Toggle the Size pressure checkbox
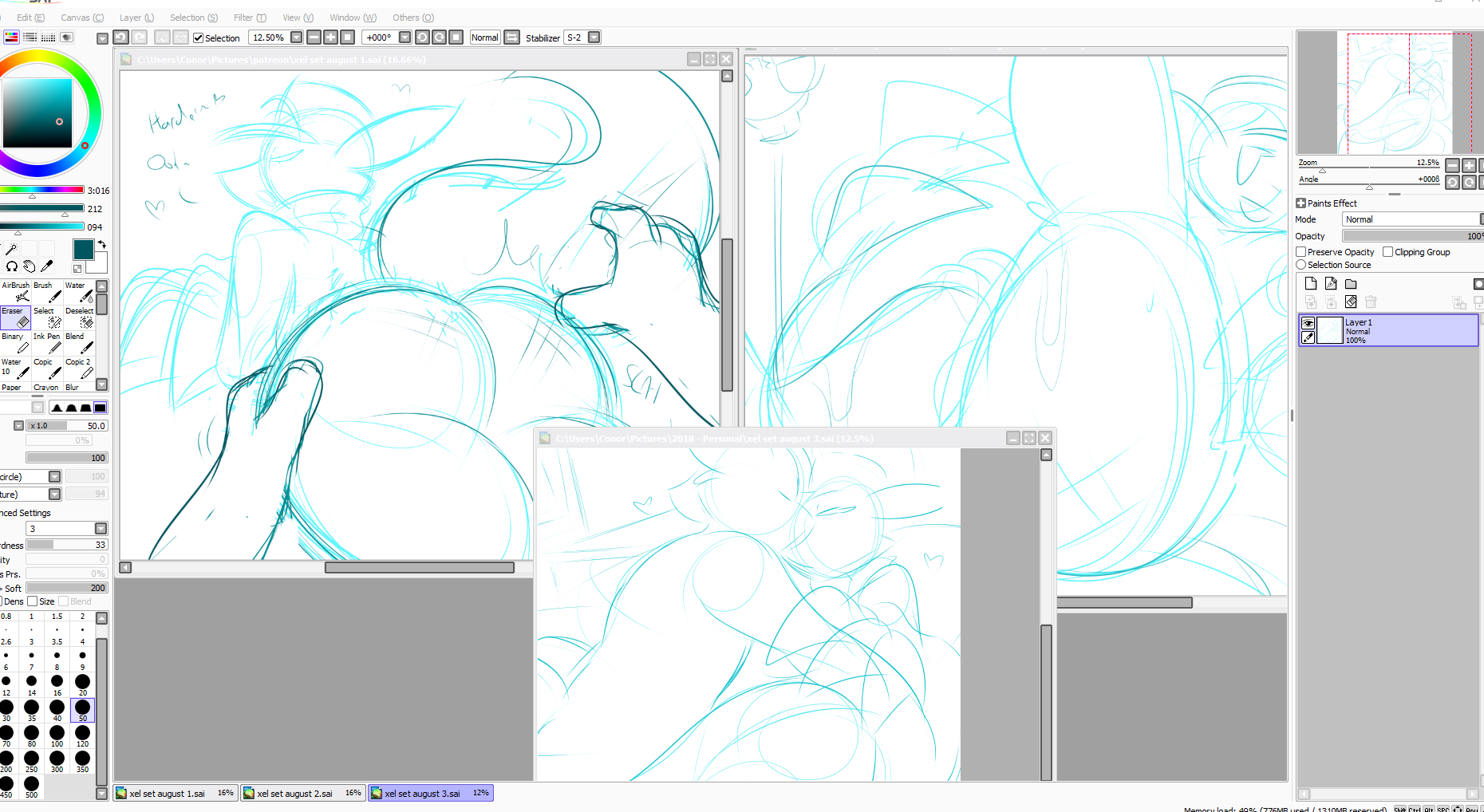This screenshot has height=812, width=1484. [33, 601]
